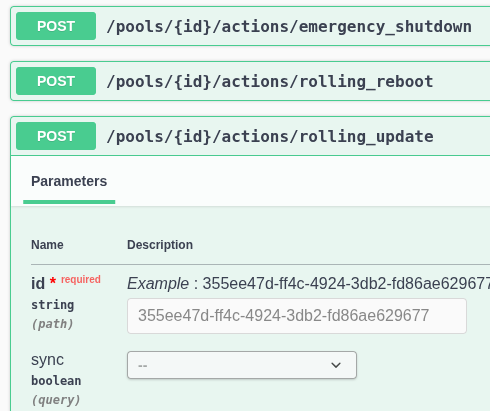Click POST badge for rolling_reboot
Image resolution: width=490 pixels, height=411 pixels.
coord(56,81)
